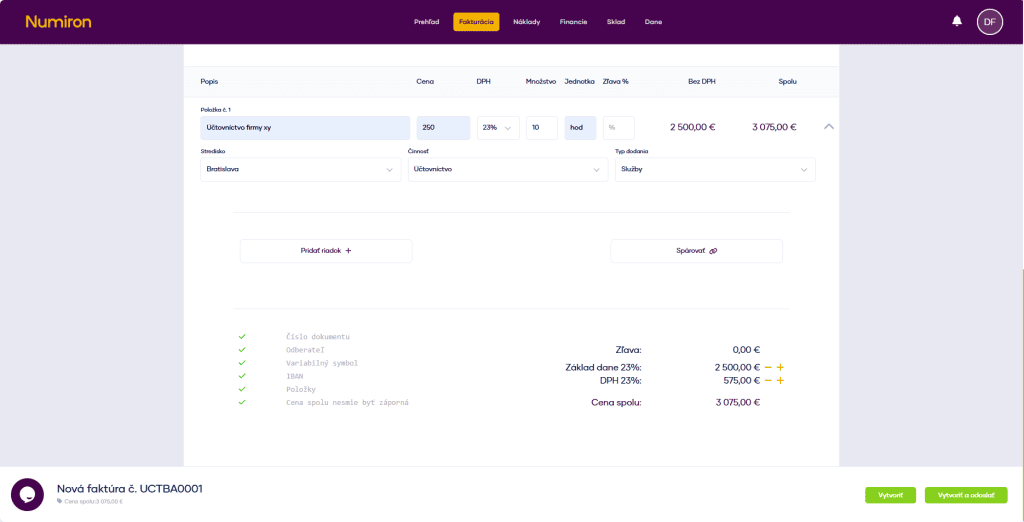The height and width of the screenshot is (522, 1024).
Task: Open the DPH 23% rate dropdown
Action: [x=498, y=128]
